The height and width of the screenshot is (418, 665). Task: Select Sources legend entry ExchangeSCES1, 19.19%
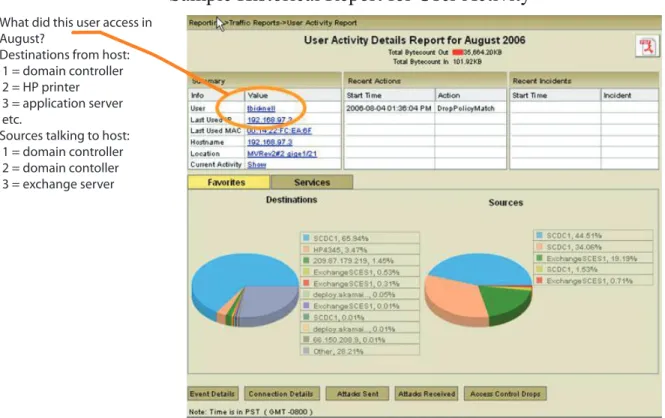(593, 258)
